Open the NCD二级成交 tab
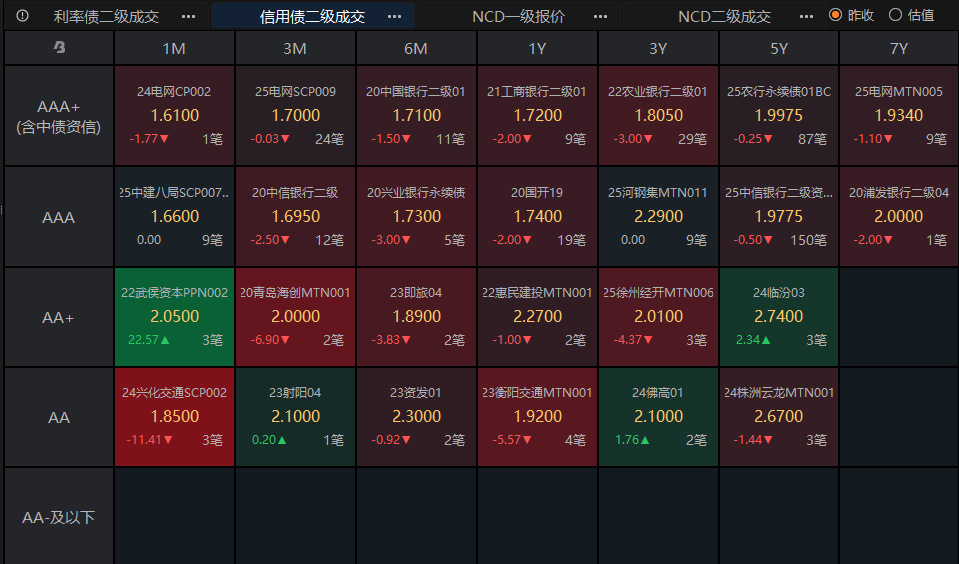The image size is (959, 564). click(x=724, y=17)
